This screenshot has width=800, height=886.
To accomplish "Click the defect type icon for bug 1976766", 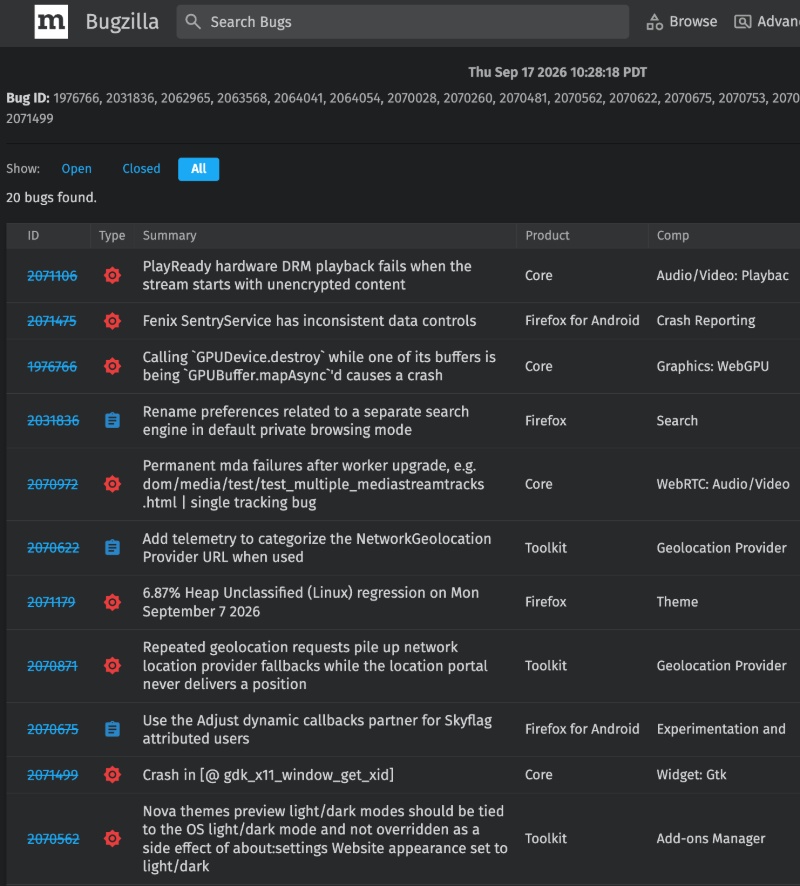I will [x=112, y=366].
